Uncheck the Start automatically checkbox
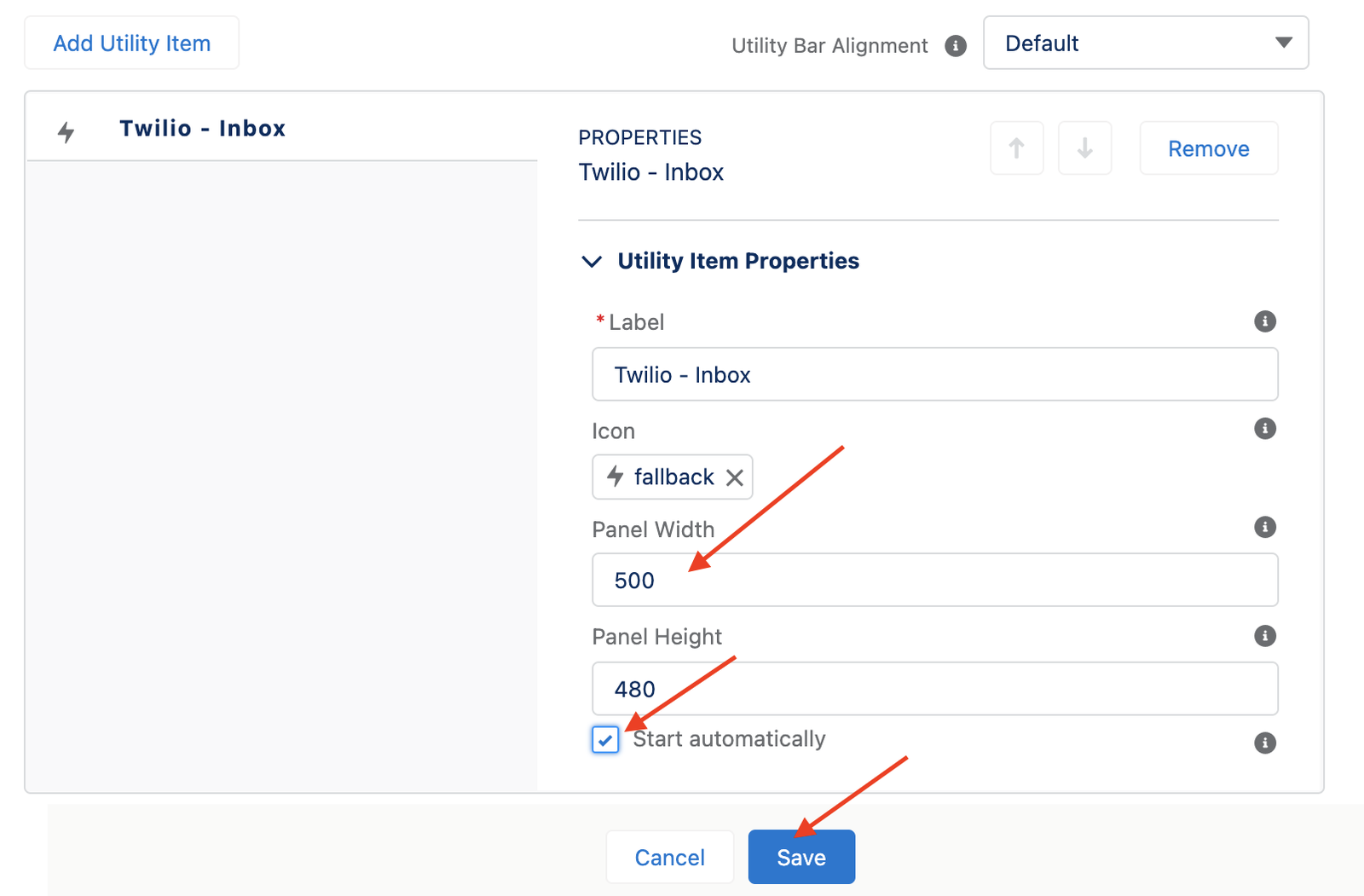The image size is (1364, 896). [x=605, y=740]
